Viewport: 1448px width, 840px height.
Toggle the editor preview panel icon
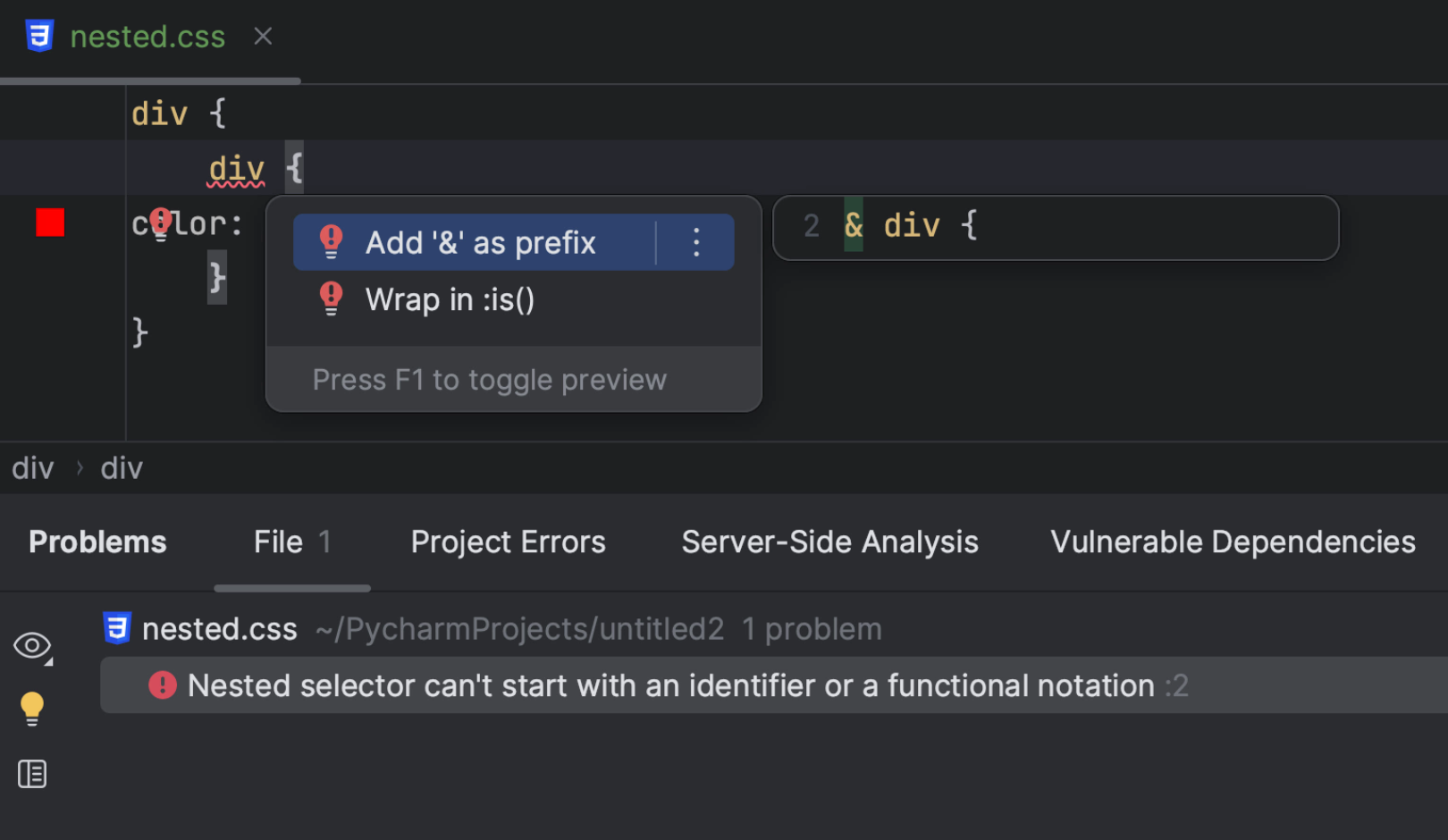(32, 774)
